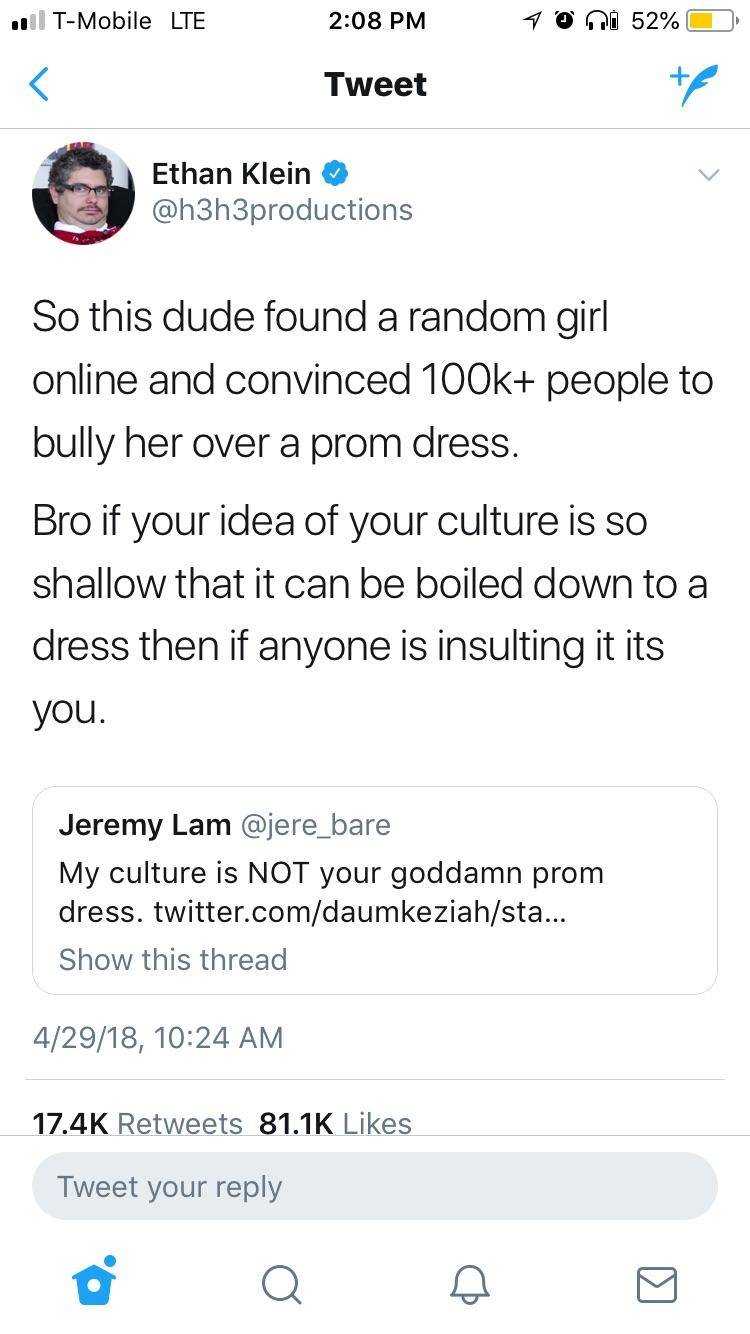Tap the Tweet your reply field
Image resolution: width=750 pixels, height=1334 pixels.
[x=375, y=1186]
